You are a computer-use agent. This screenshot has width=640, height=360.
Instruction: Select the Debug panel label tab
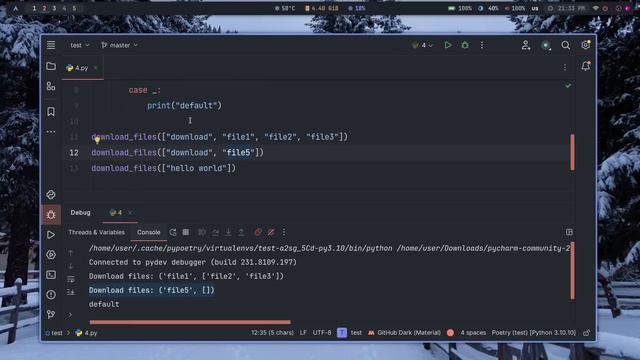coord(80,213)
